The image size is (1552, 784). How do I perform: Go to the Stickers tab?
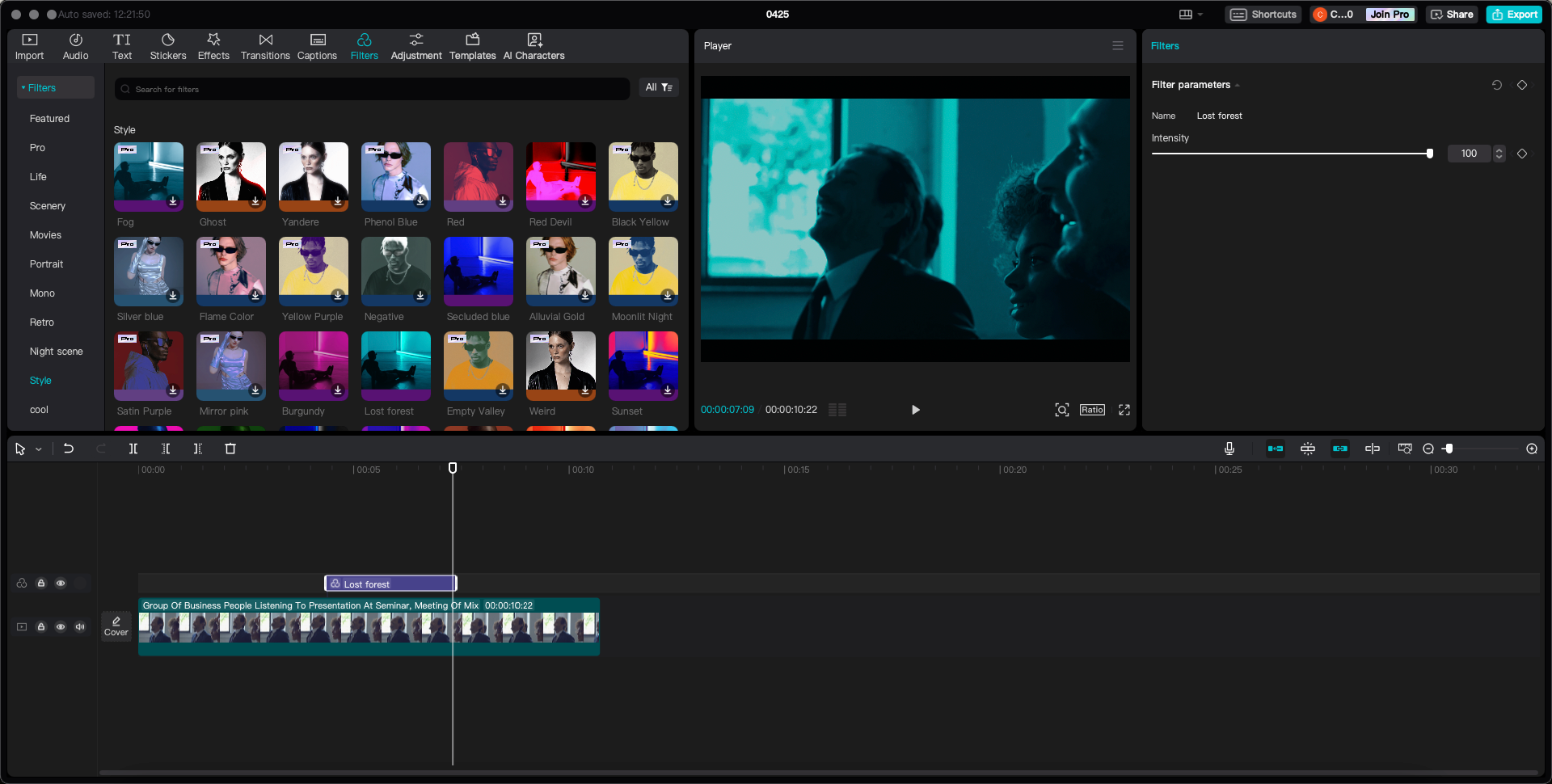coord(168,47)
